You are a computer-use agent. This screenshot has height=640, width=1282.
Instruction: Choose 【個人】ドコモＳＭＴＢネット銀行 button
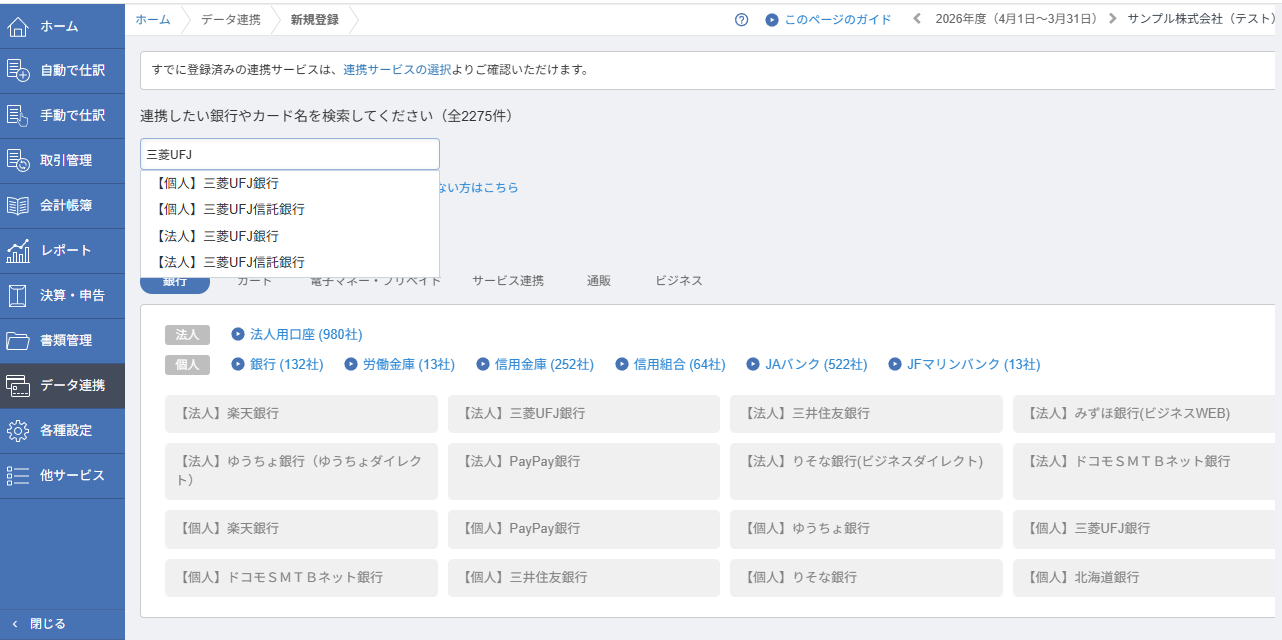point(301,578)
